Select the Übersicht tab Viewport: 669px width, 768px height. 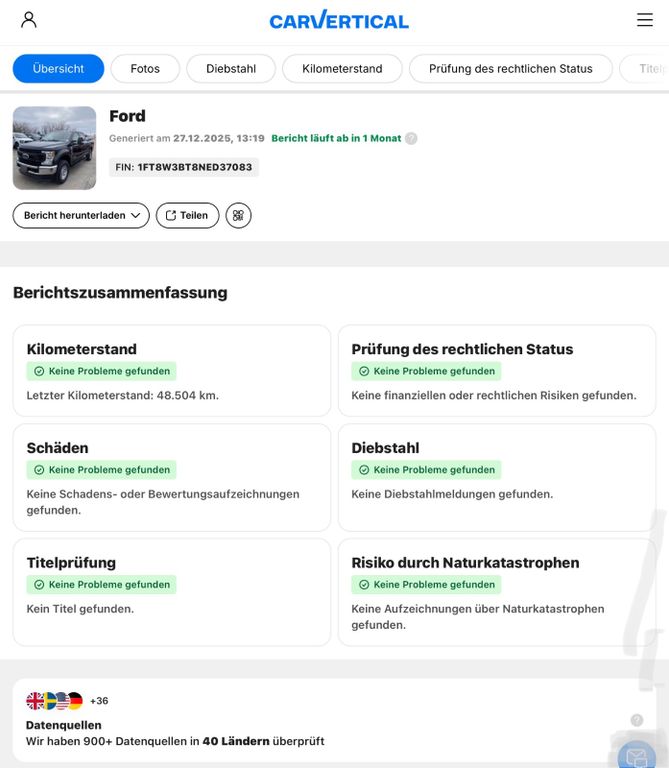pos(58,69)
